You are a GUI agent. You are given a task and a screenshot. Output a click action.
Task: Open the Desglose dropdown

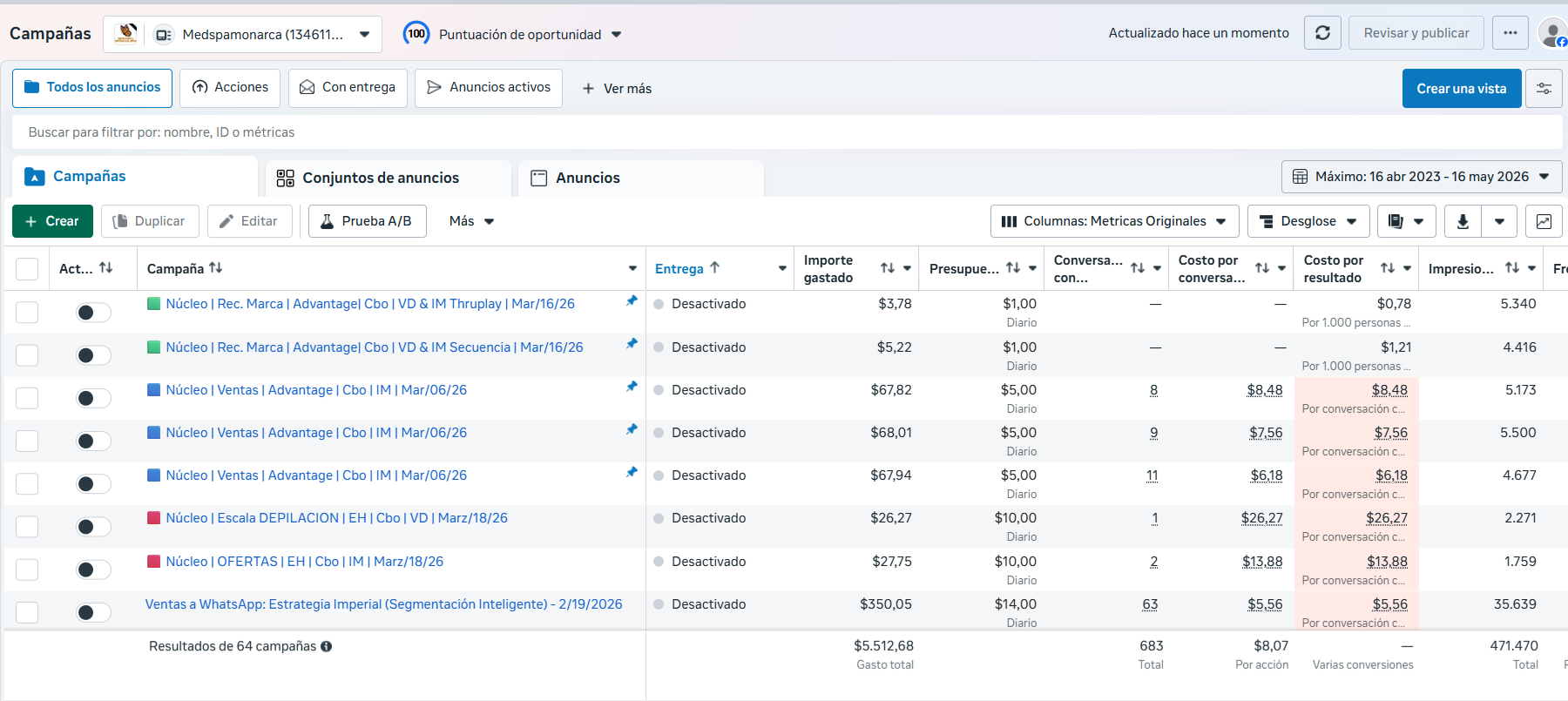pos(1308,221)
